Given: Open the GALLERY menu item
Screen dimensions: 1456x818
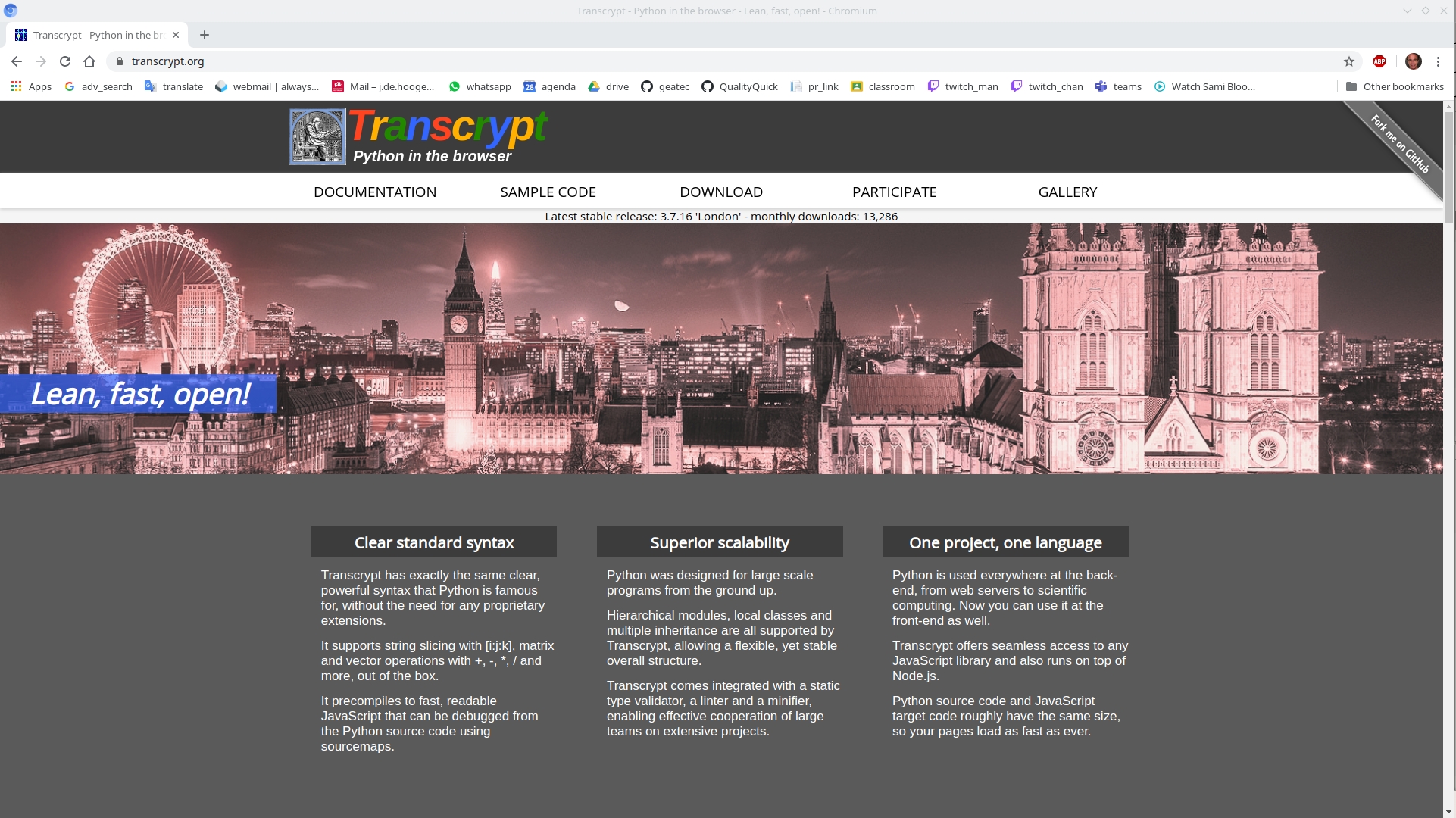Looking at the screenshot, I should (1067, 192).
